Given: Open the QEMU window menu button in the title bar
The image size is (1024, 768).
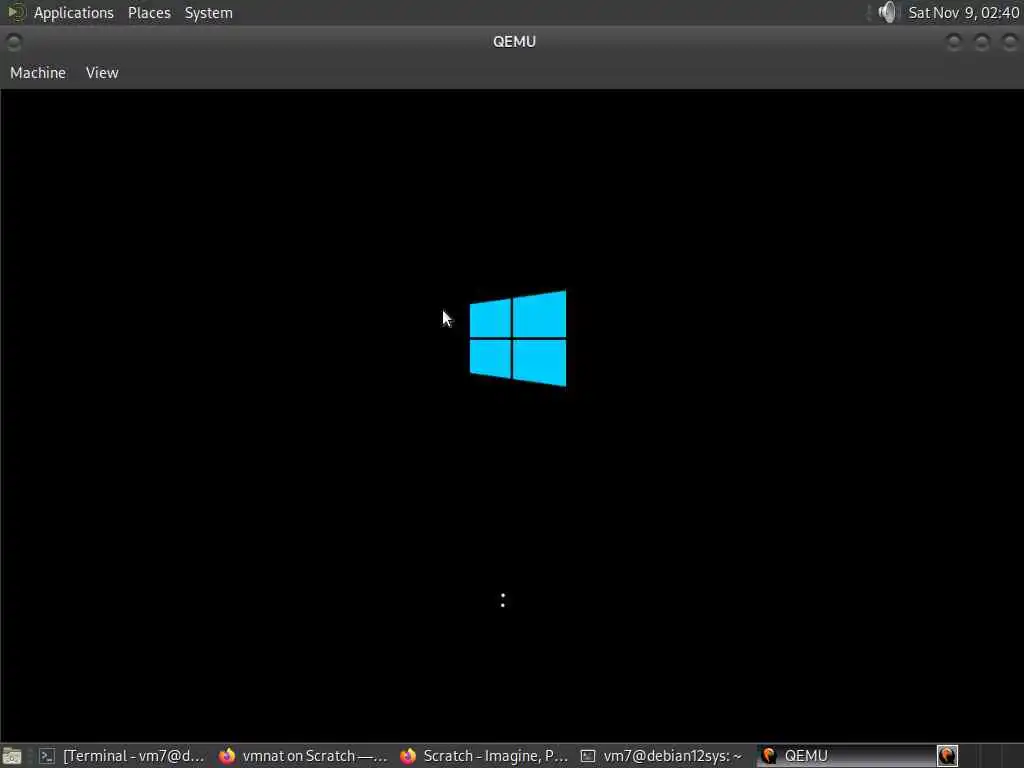Looking at the screenshot, I should tap(14, 42).
